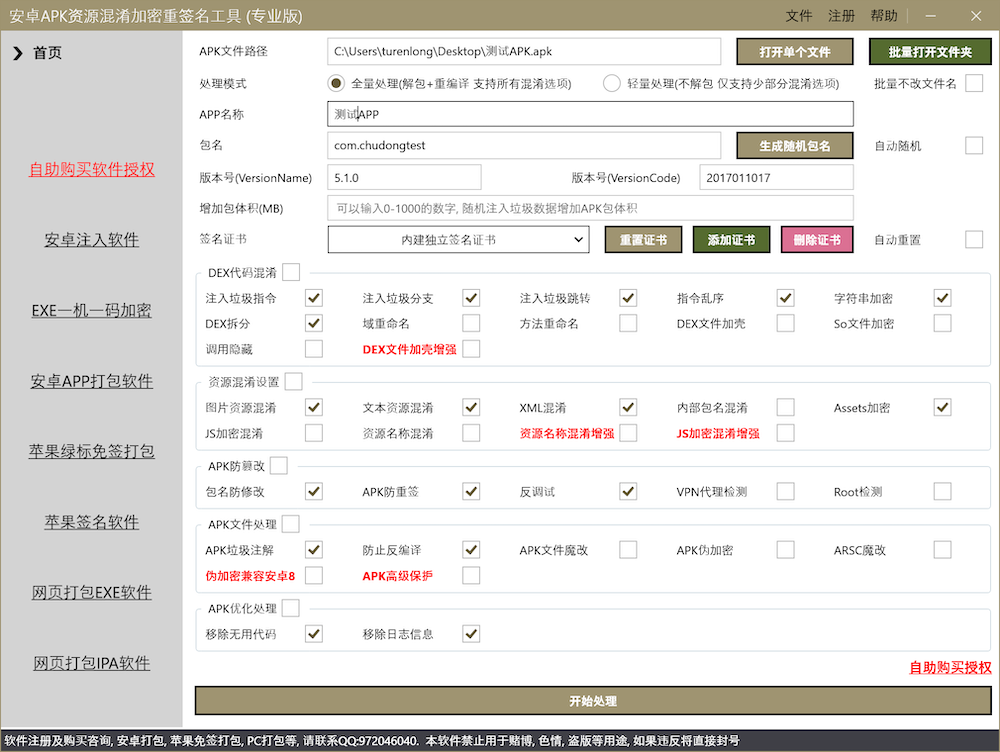Click 批量打开文件夹 button
Screen dimensions: 1000x752
point(927,52)
